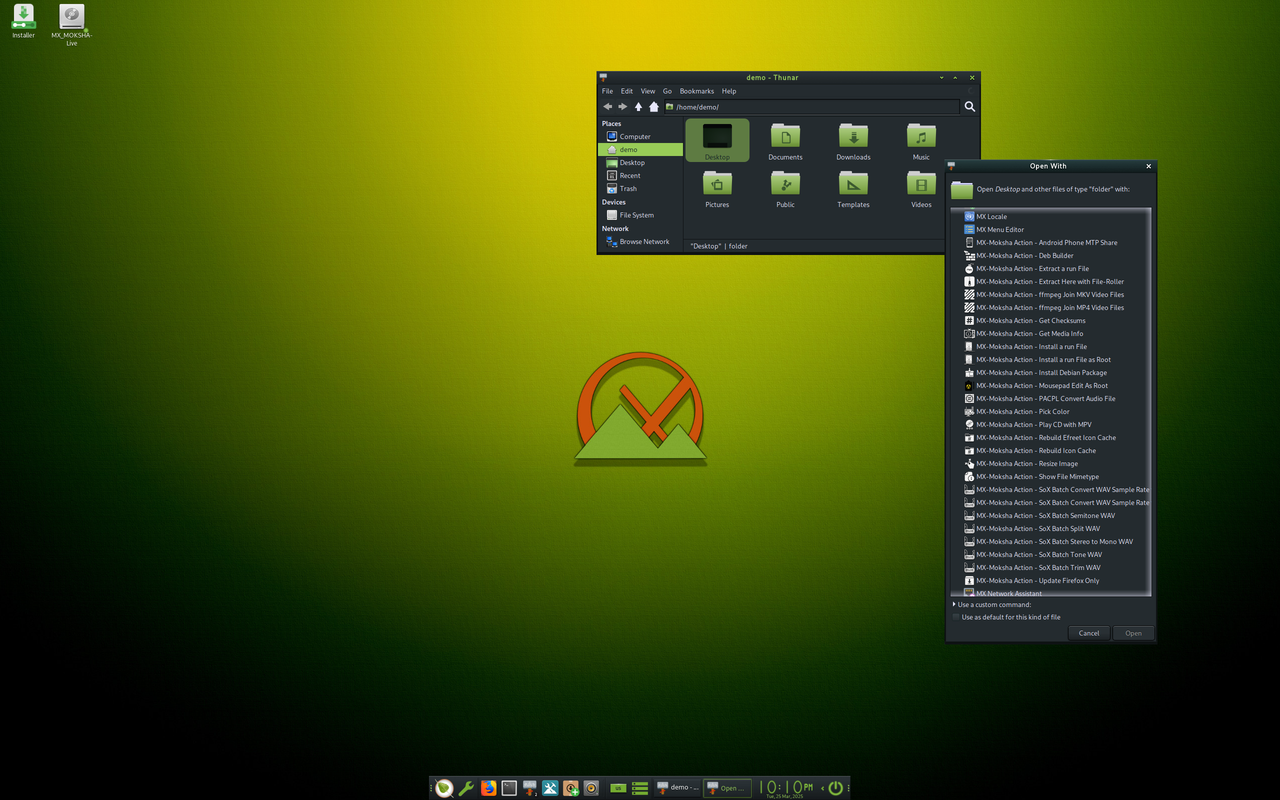Image resolution: width=1280 pixels, height=800 pixels.
Task: Open the Templates folder icon
Action: [x=853, y=184]
